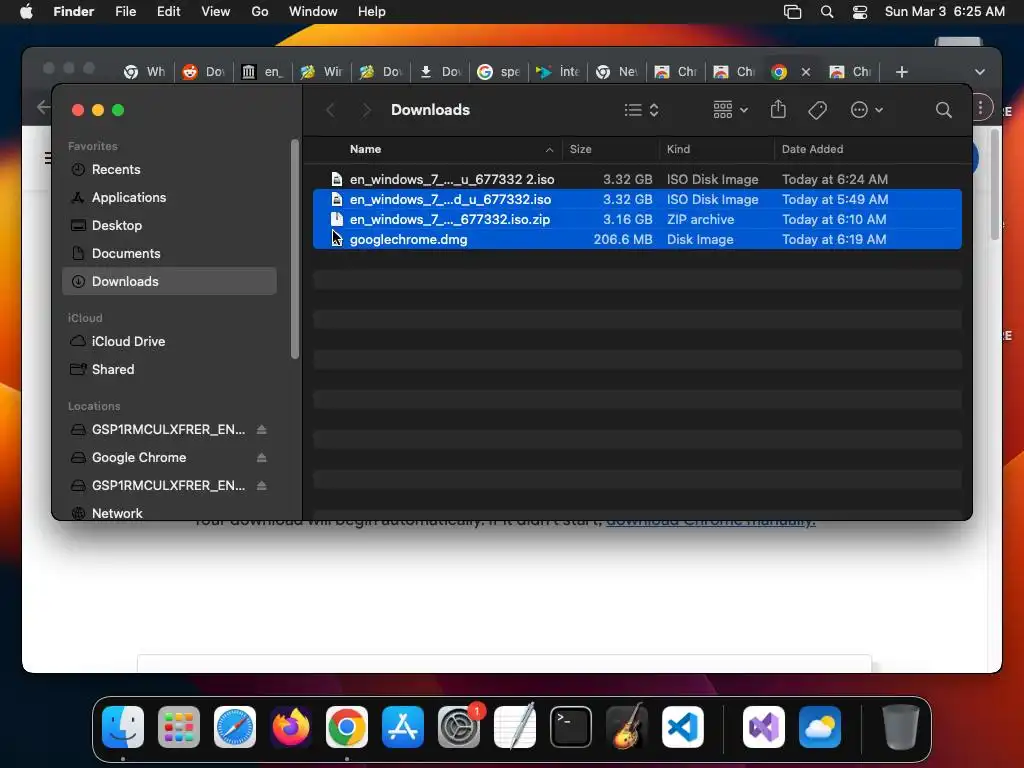Open the grouping options dropdown
The width and height of the screenshot is (1024, 768).
coord(730,110)
